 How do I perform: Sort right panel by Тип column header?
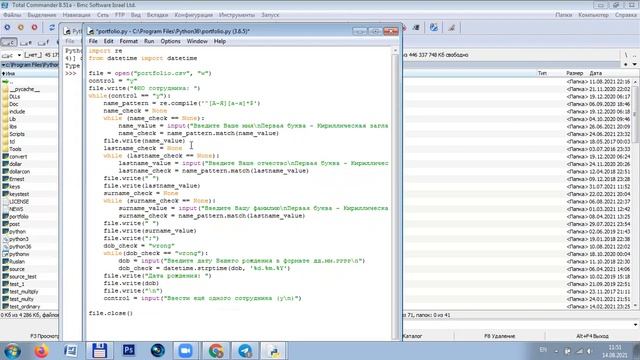[542, 73]
